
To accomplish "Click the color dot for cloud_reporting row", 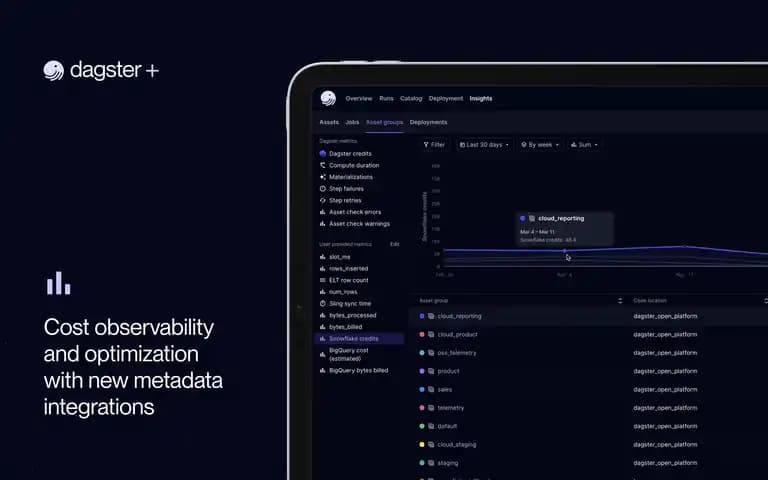I will click(x=422, y=316).
